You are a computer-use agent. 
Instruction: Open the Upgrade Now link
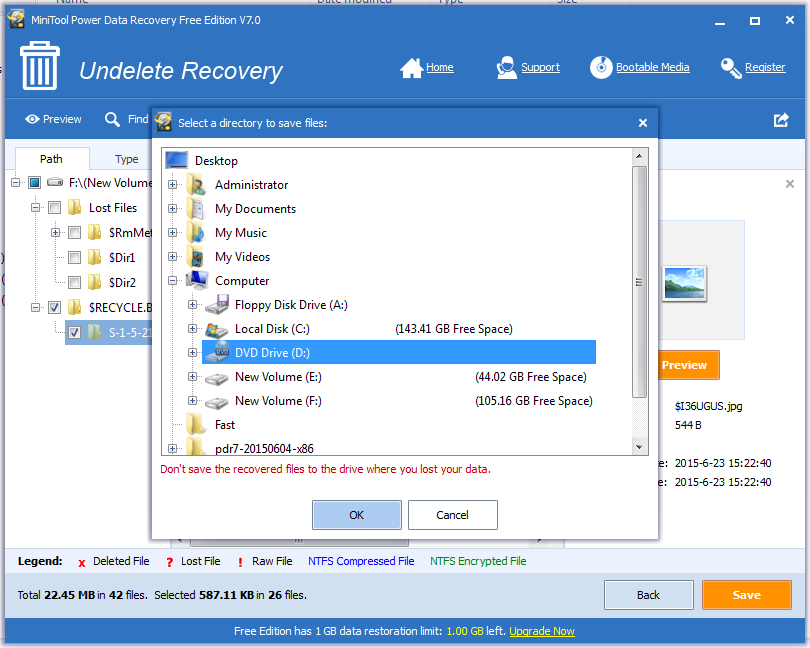click(x=541, y=631)
